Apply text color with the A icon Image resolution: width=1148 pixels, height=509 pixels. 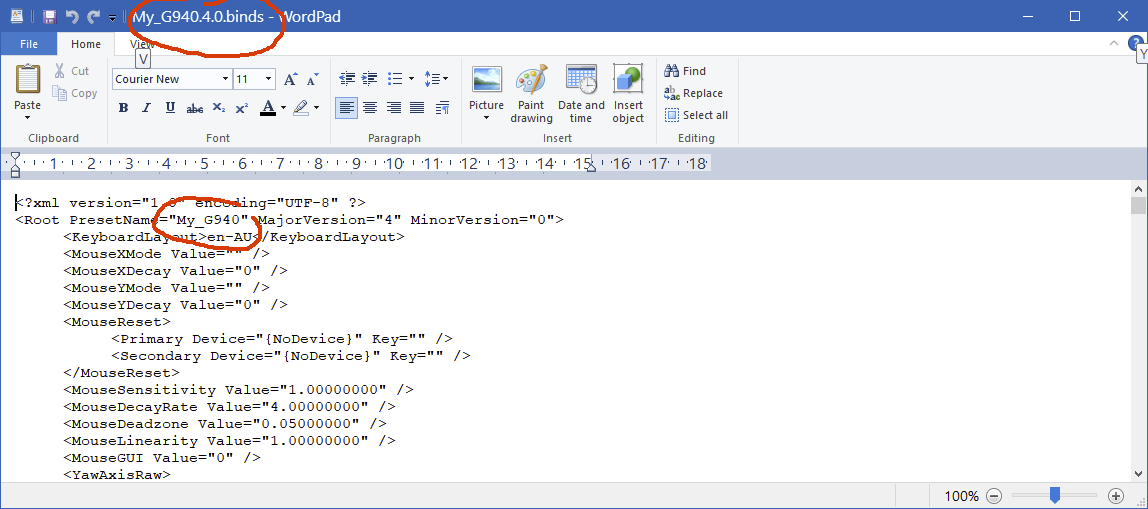pos(267,108)
